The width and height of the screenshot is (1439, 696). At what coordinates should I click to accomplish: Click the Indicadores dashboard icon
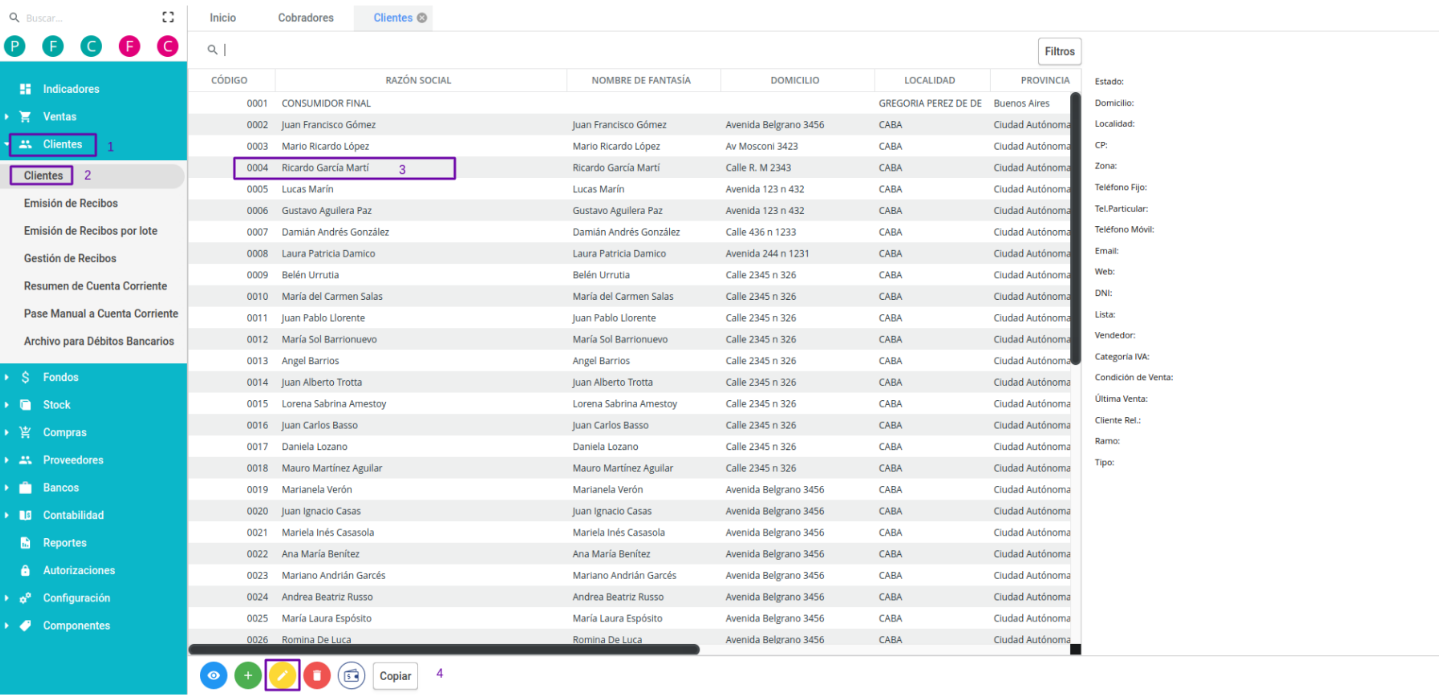(26, 89)
